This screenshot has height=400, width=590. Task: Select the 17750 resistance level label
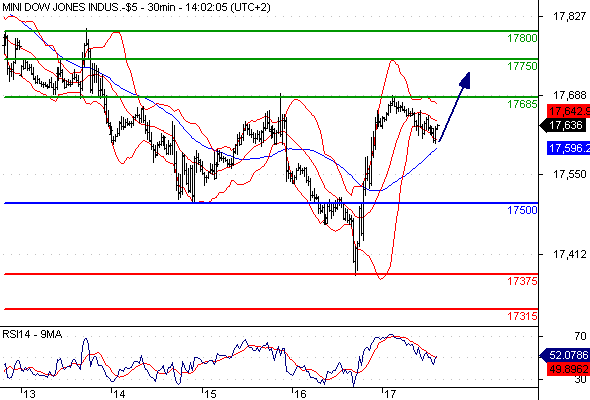pos(522,66)
